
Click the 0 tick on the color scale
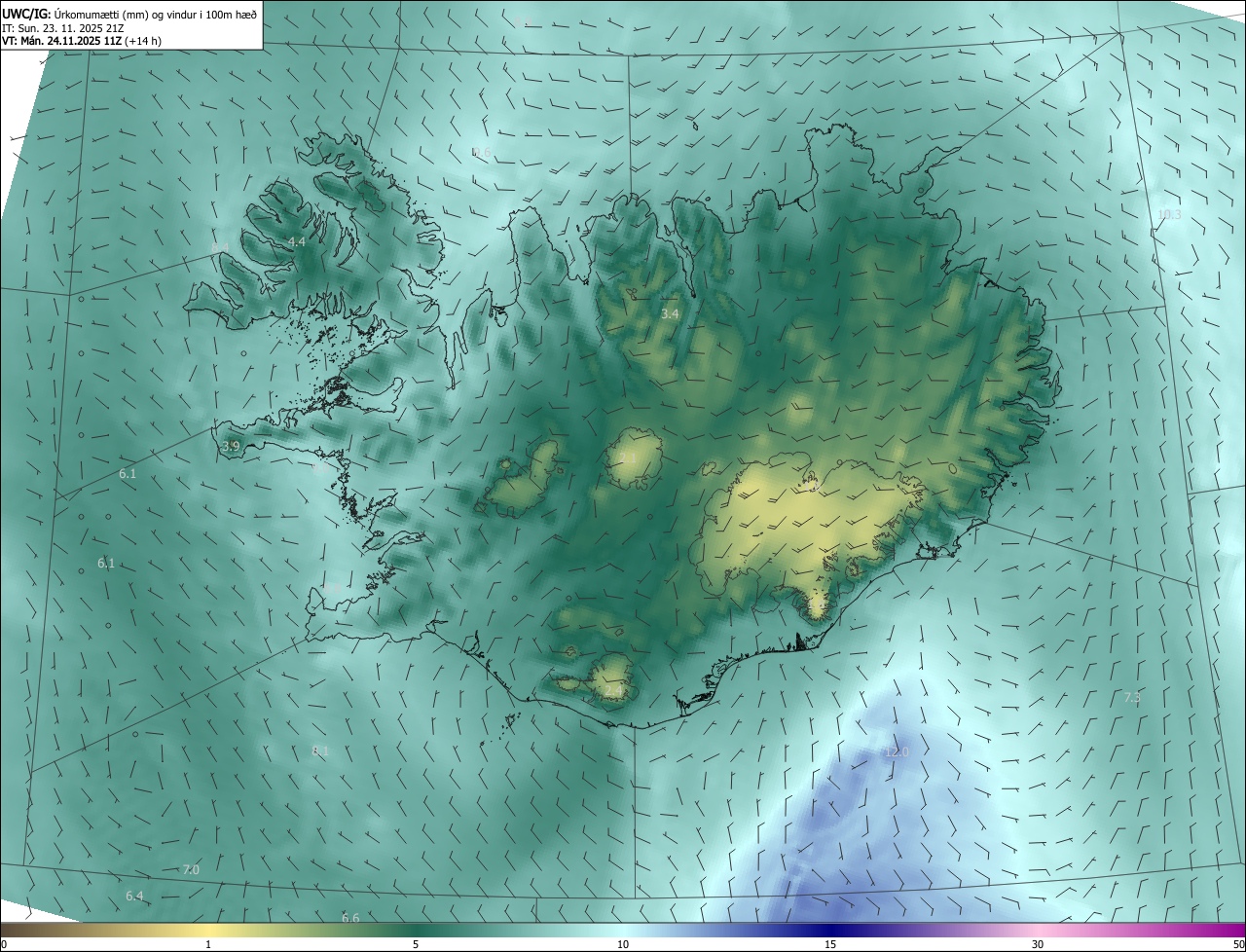pyautogui.click(x=4, y=945)
